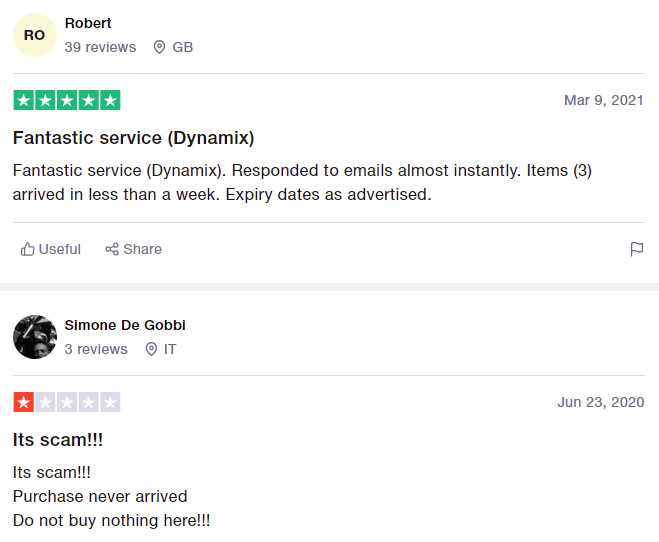Click Simone's 3 reviews count
Image resolution: width=659 pixels, height=542 pixels.
pos(96,349)
